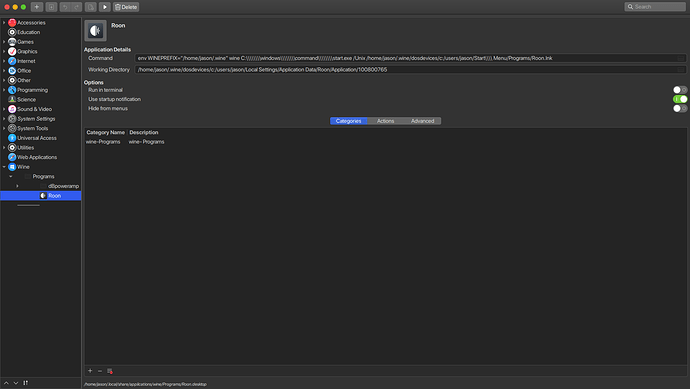This screenshot has width=690, height=389.
Task: Clear all categories with the red-dot icon
Action: point(110,371)
